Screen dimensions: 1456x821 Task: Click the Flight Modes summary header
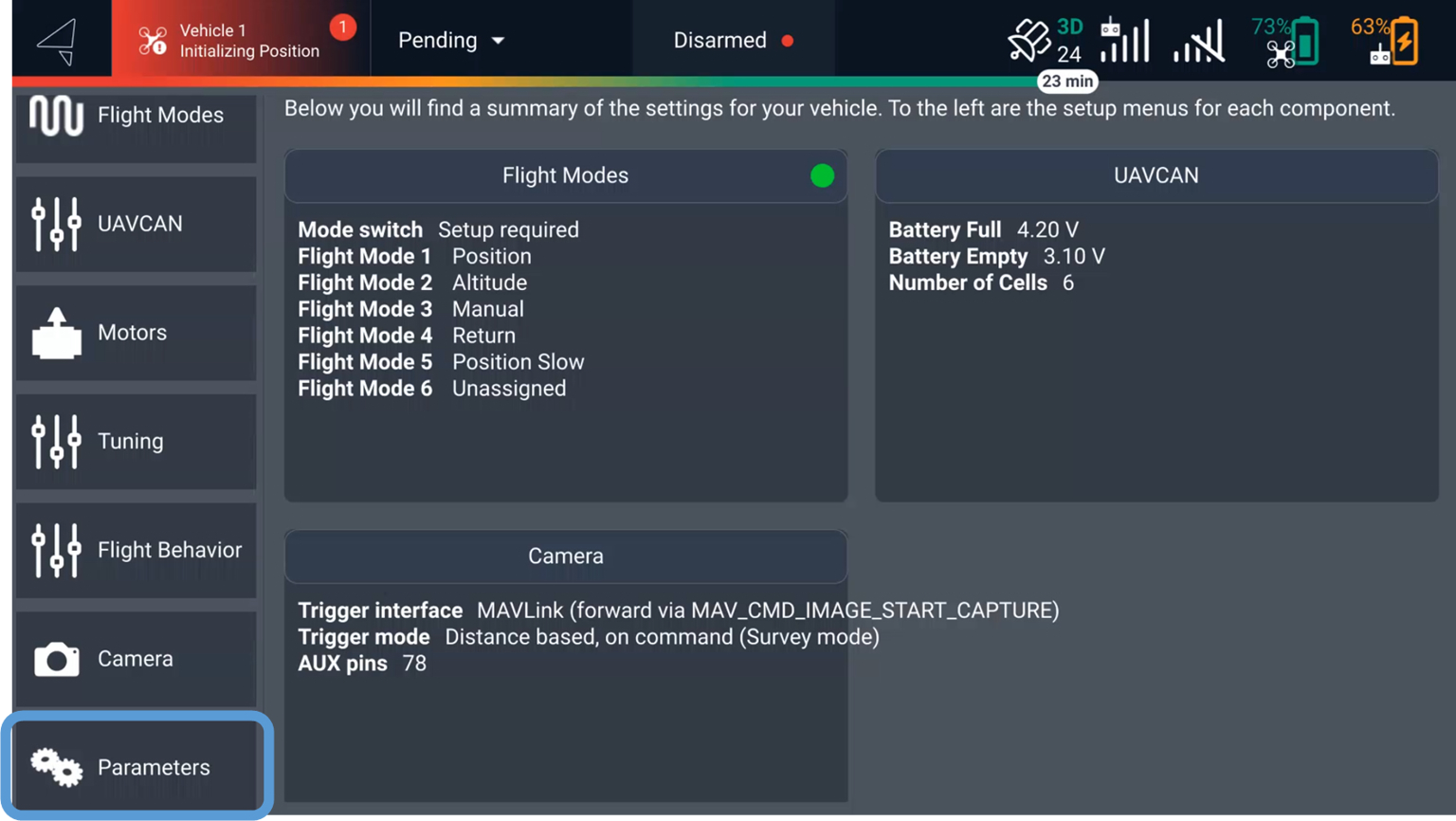565,175
